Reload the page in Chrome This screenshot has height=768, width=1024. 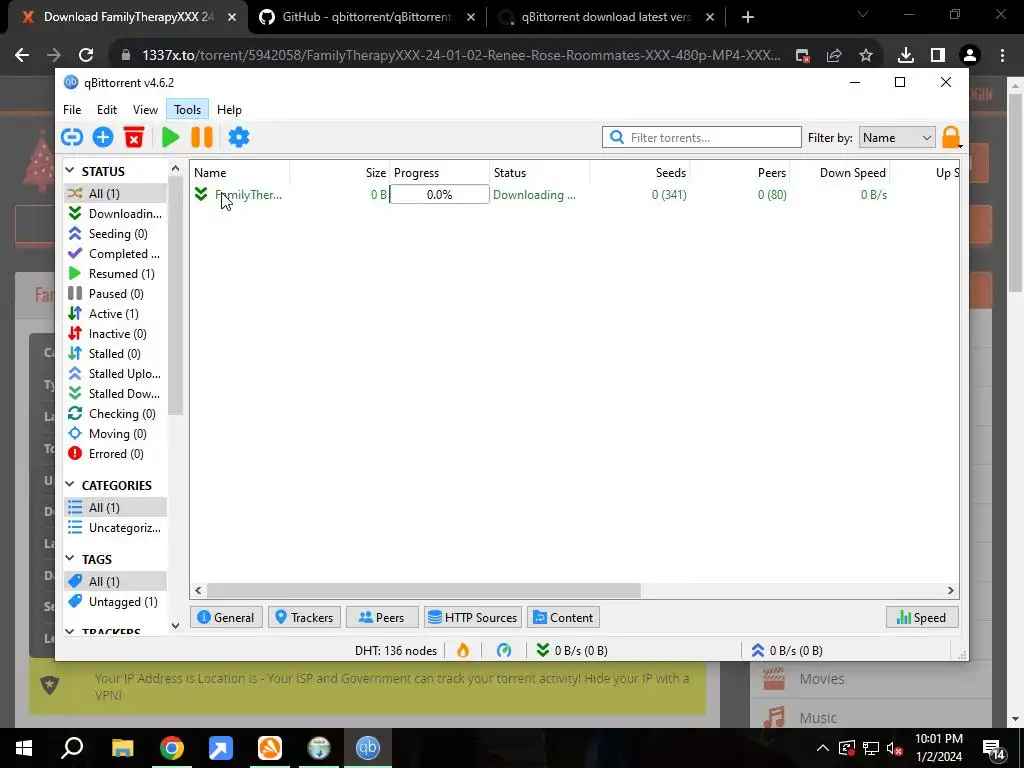[86, 56]
